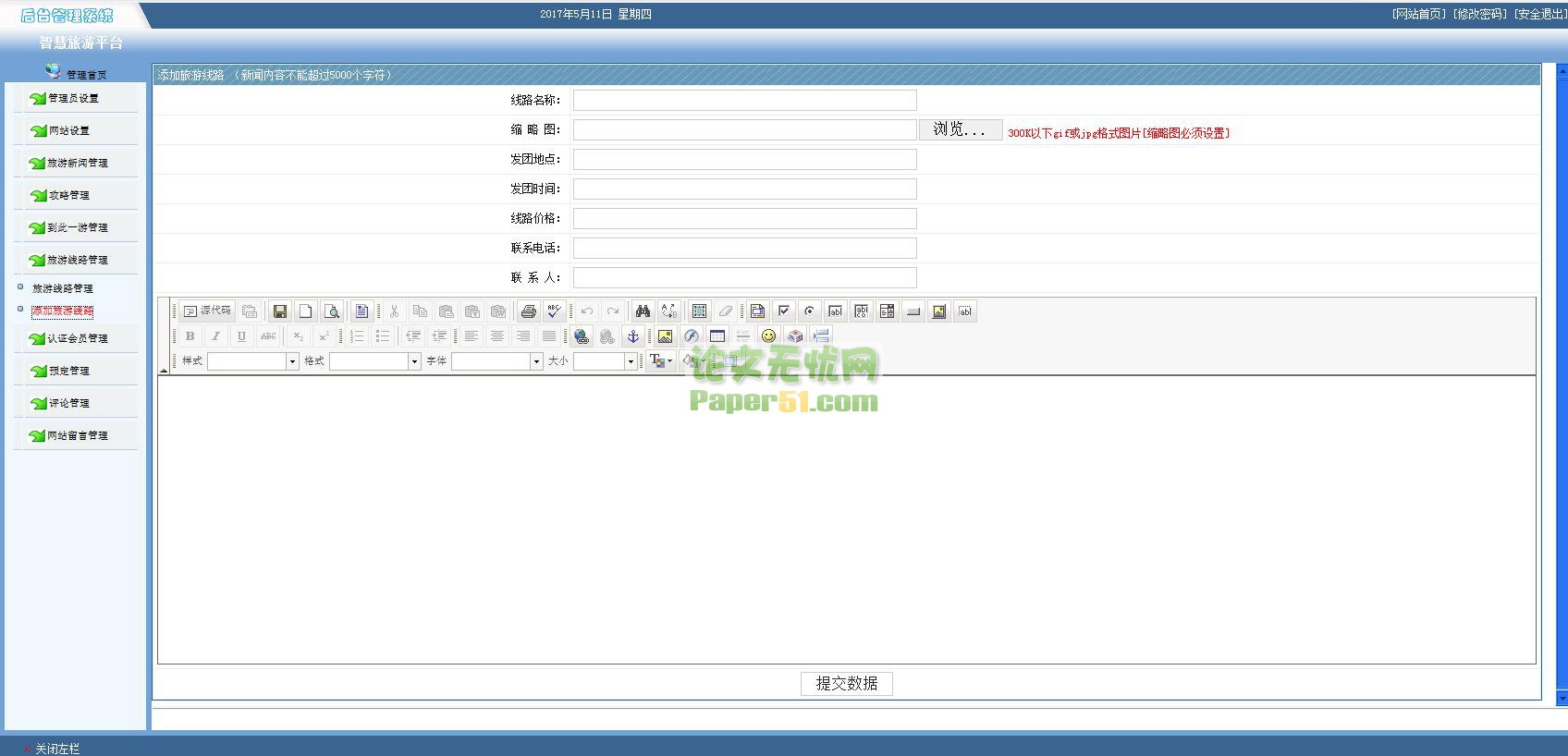Screen dimensions: 1568x756
Task: Open the text color picker
Action: tap(660, 361)
